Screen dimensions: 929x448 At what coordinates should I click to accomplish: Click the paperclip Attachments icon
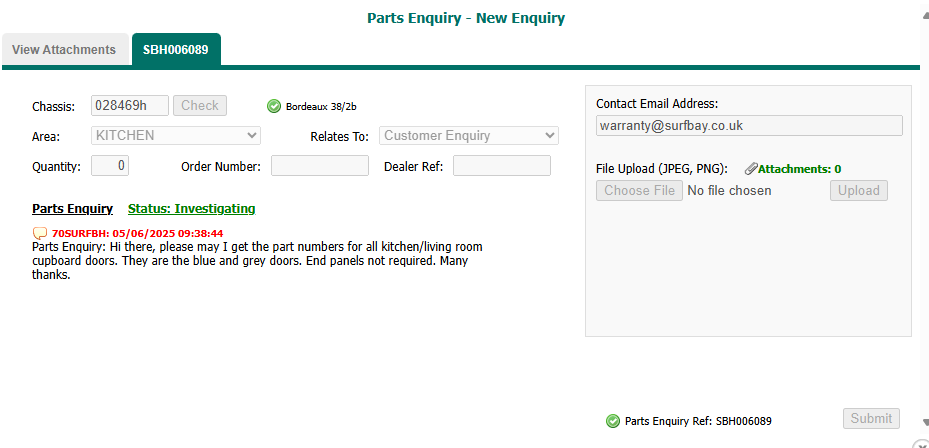tap(751, 169)
